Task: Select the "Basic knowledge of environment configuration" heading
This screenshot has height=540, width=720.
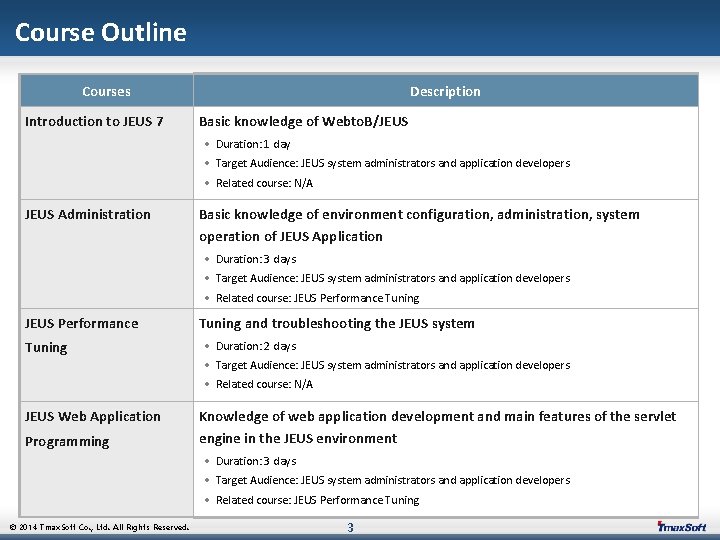Action: (419, 225)
